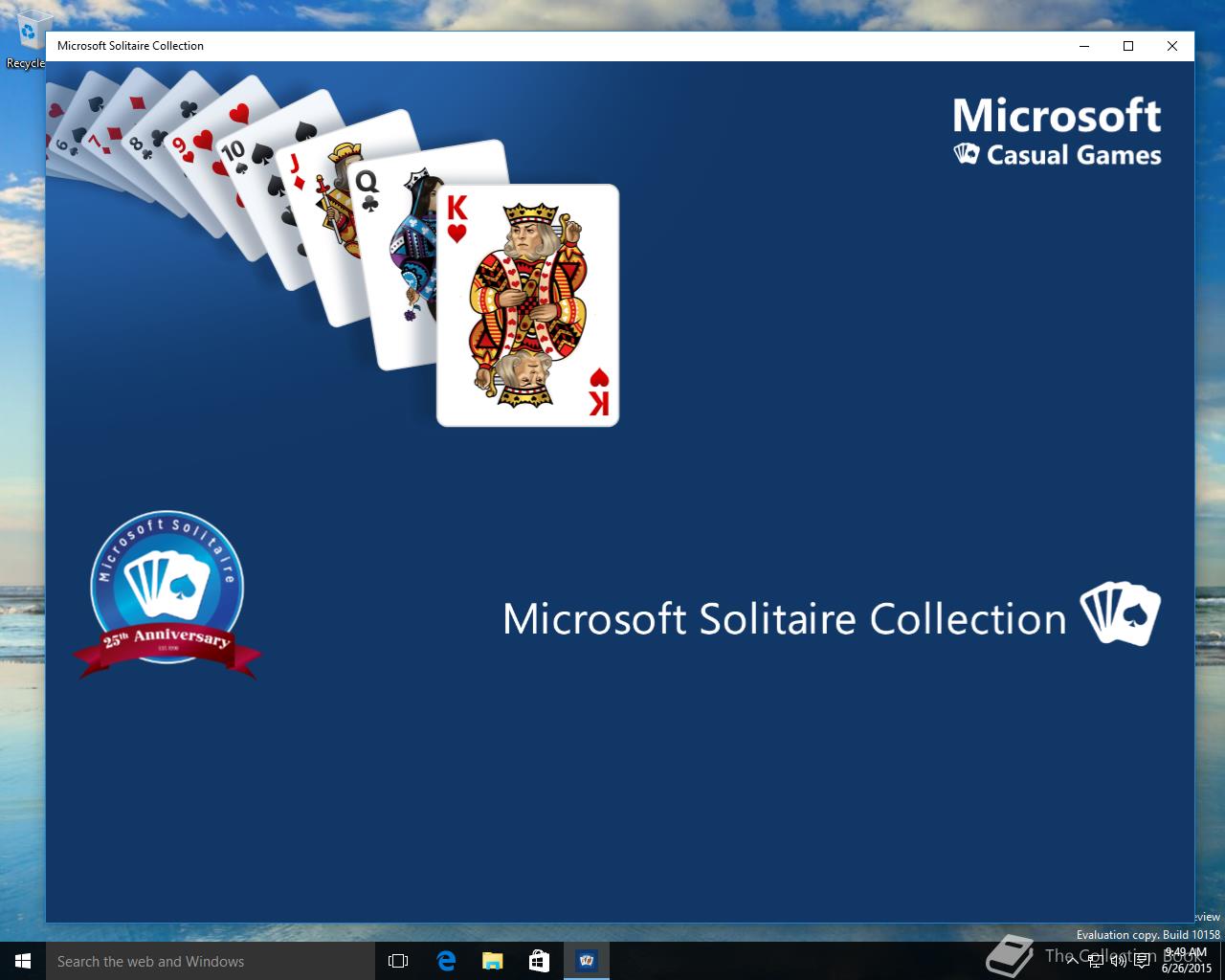The height and width of the screenshot is (980, 1225).
Task: Select the Solitaire Collection taskbar icon
Action: tap(586, 961)
